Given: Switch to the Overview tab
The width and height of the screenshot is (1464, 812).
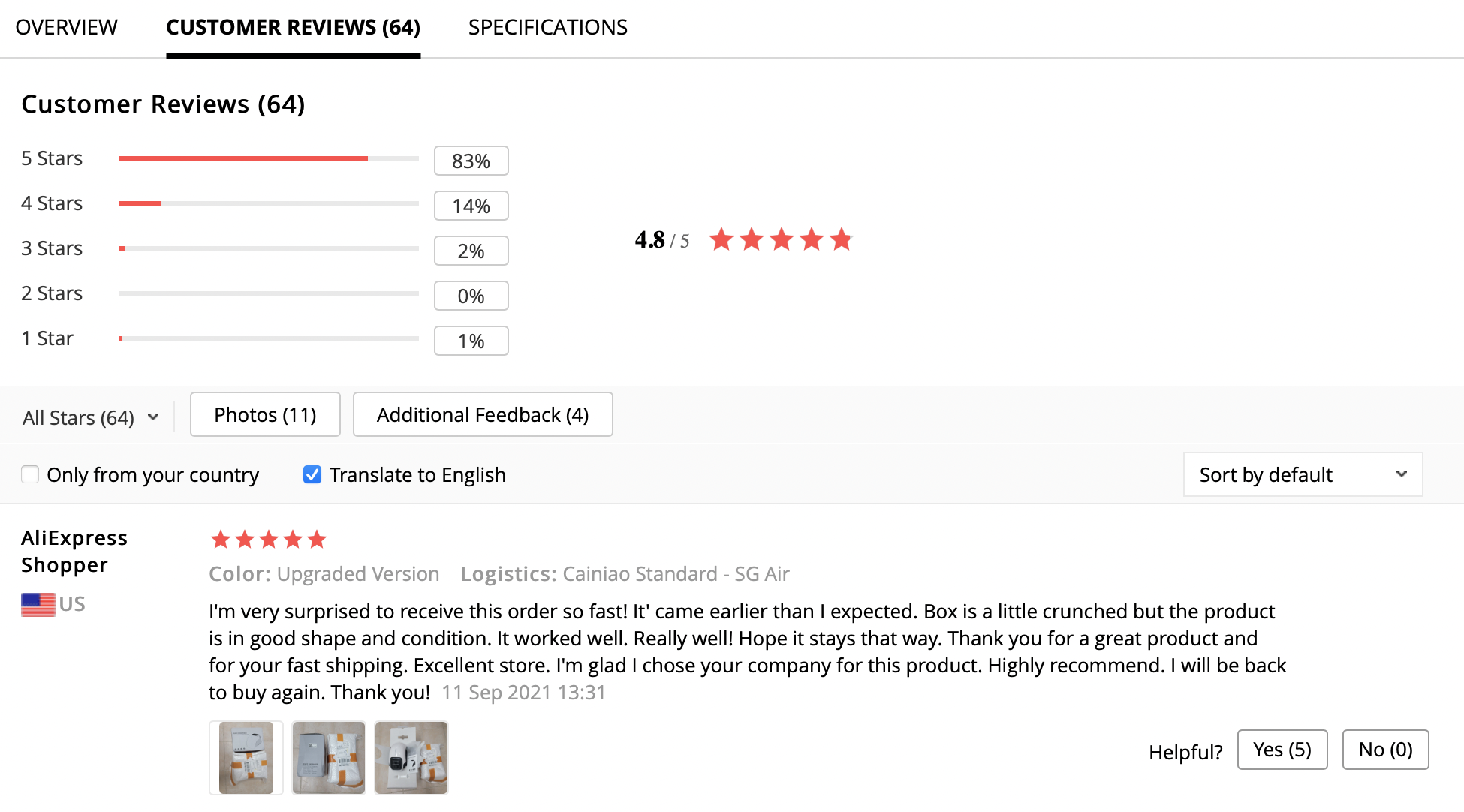Looking at the screenshot, I should point(66,27).
